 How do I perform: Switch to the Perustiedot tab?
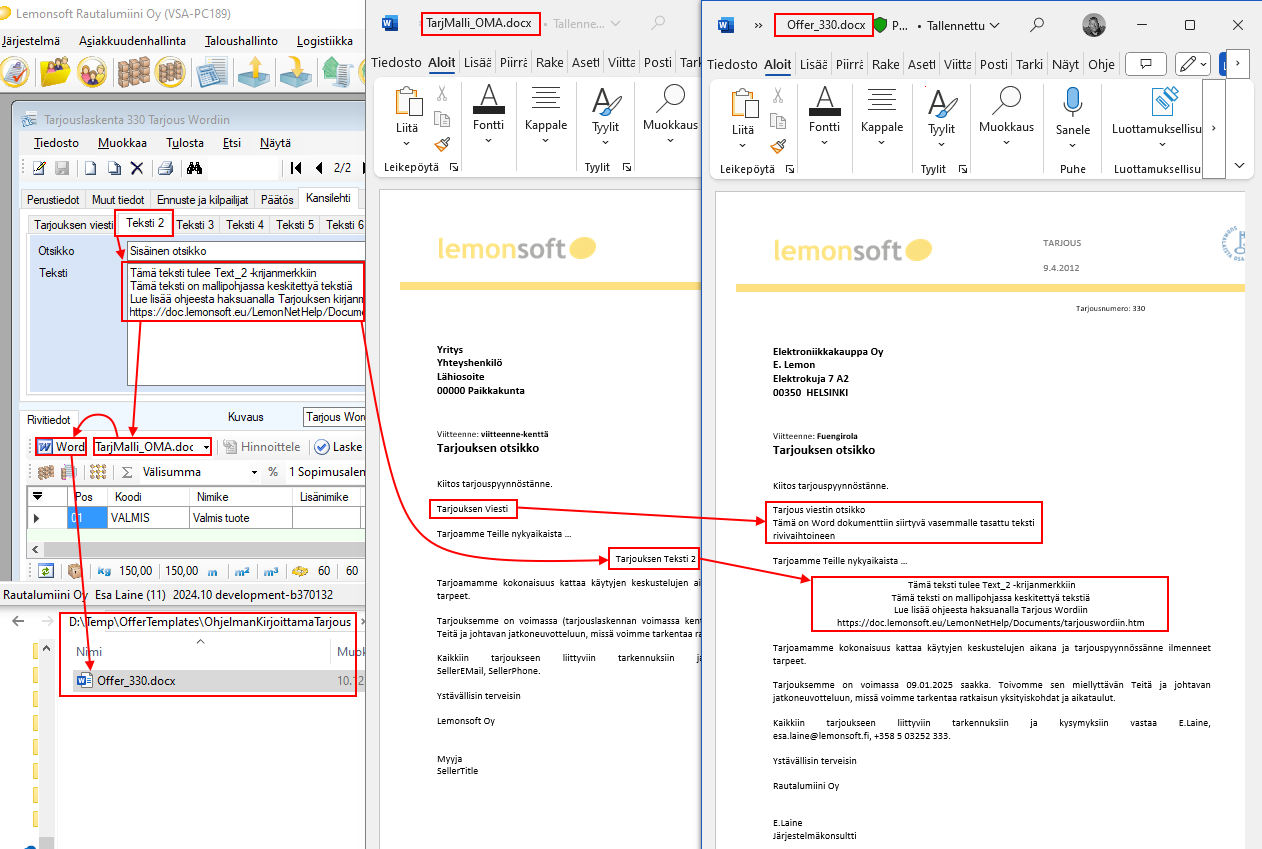[53, 200]
